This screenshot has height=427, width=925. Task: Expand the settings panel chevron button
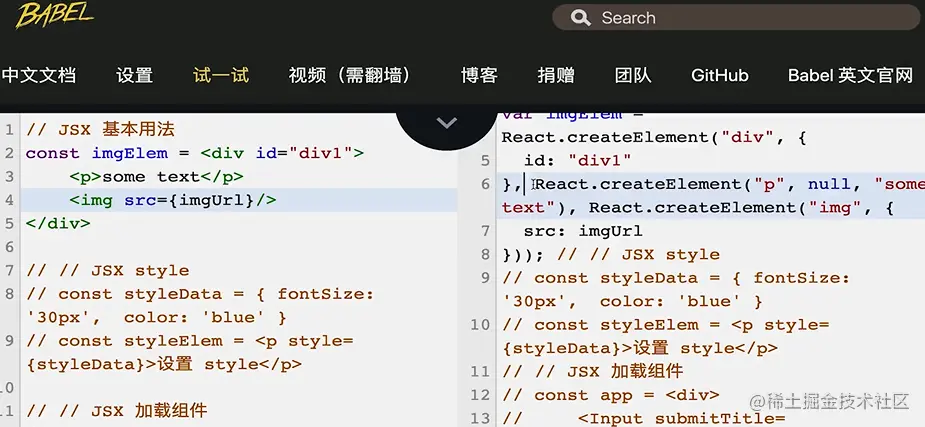pos(447,123)
